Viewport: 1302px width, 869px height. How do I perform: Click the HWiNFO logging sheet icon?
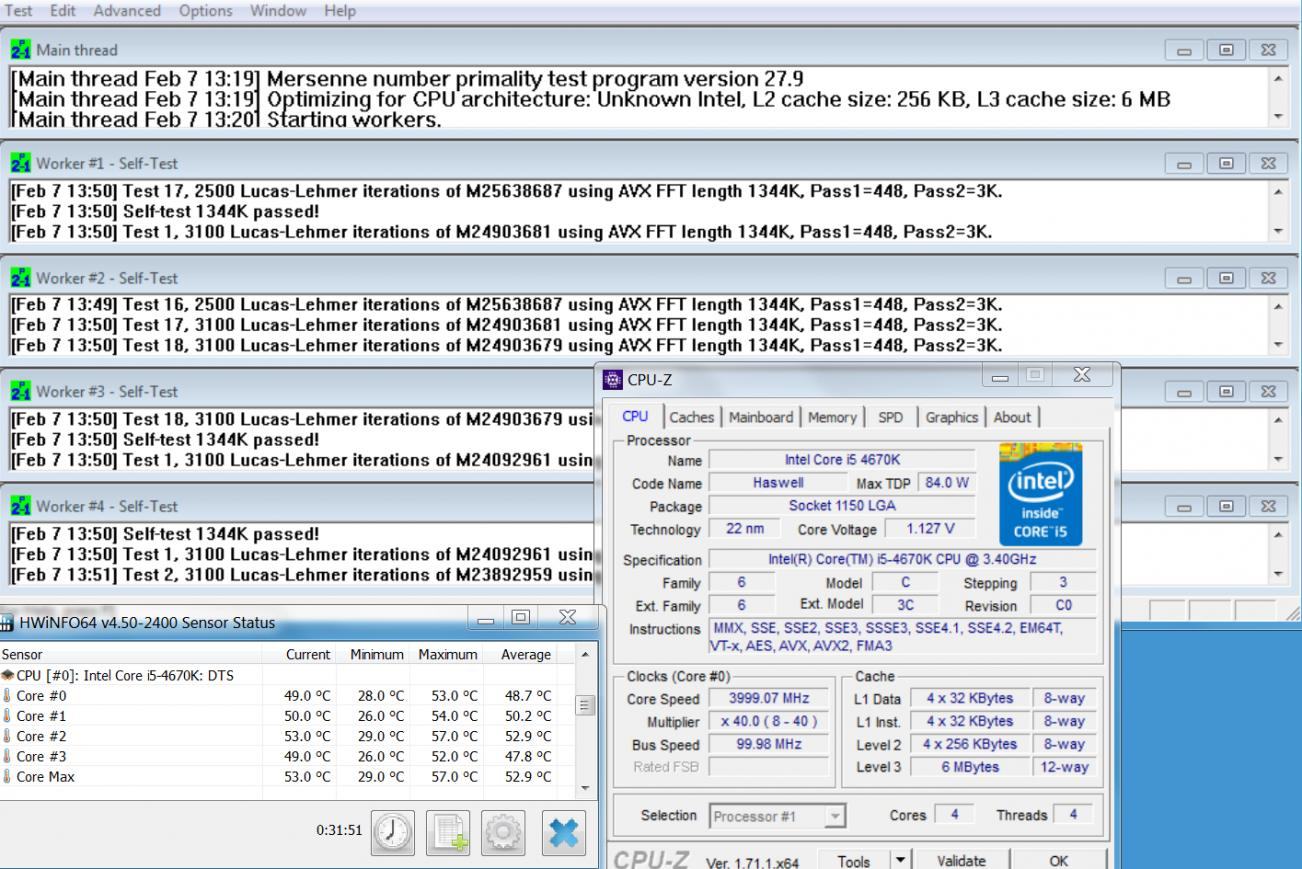pyautogui.click(x=450, y=831)
